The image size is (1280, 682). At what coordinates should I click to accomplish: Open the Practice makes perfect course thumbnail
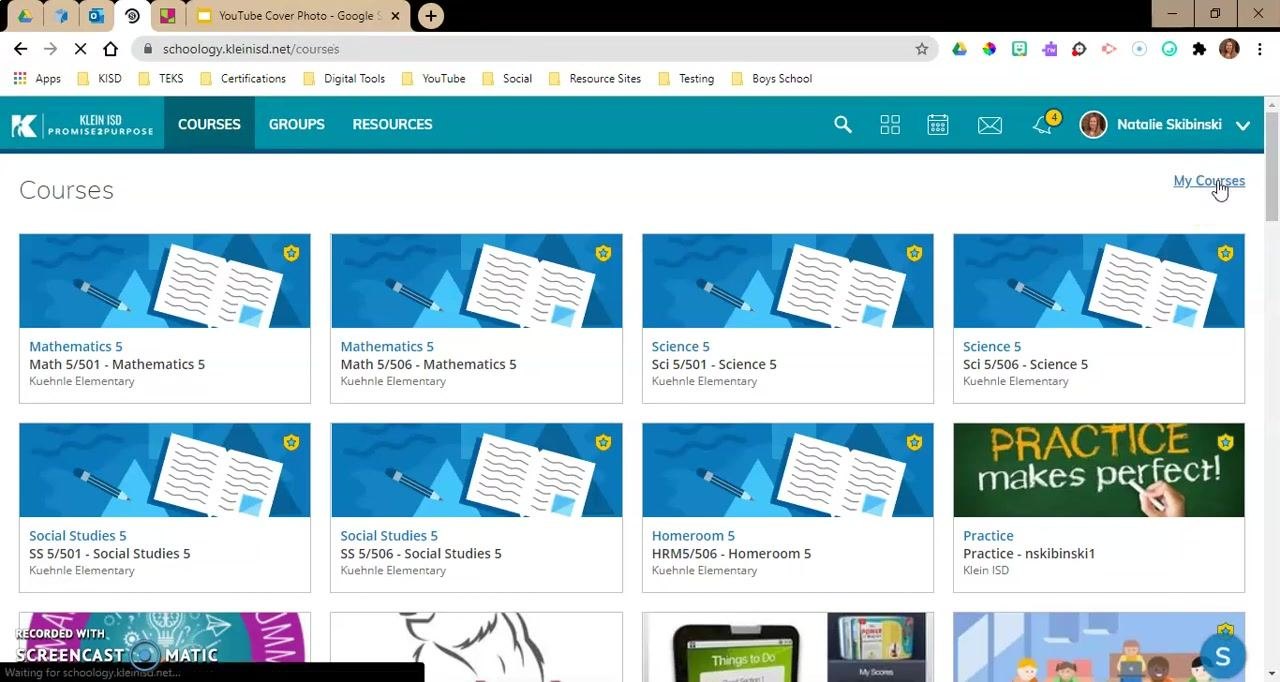(x=1099, y=470)
